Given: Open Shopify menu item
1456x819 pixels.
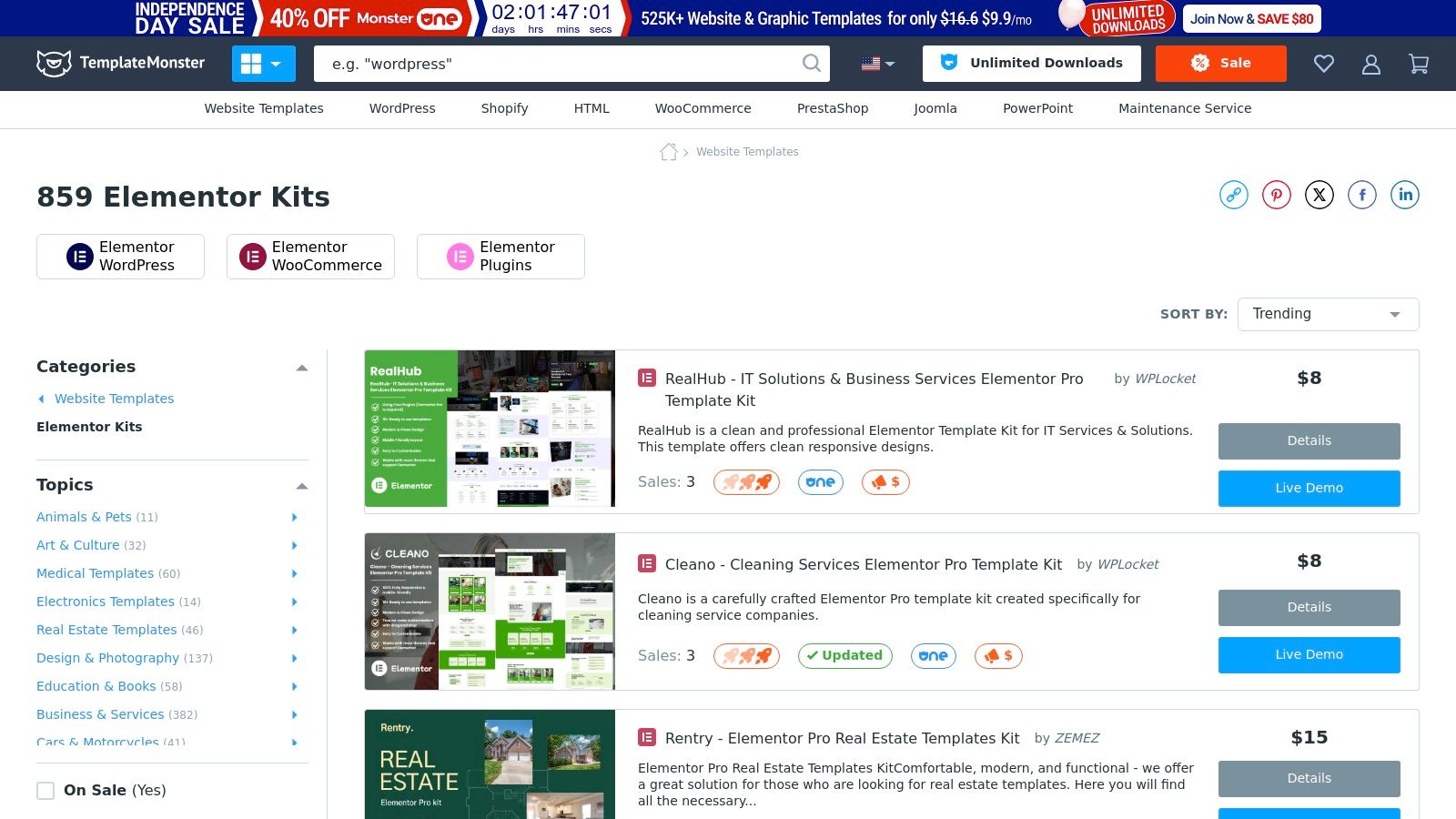Looking at the screenshot, I should click(x=504, y=108).
